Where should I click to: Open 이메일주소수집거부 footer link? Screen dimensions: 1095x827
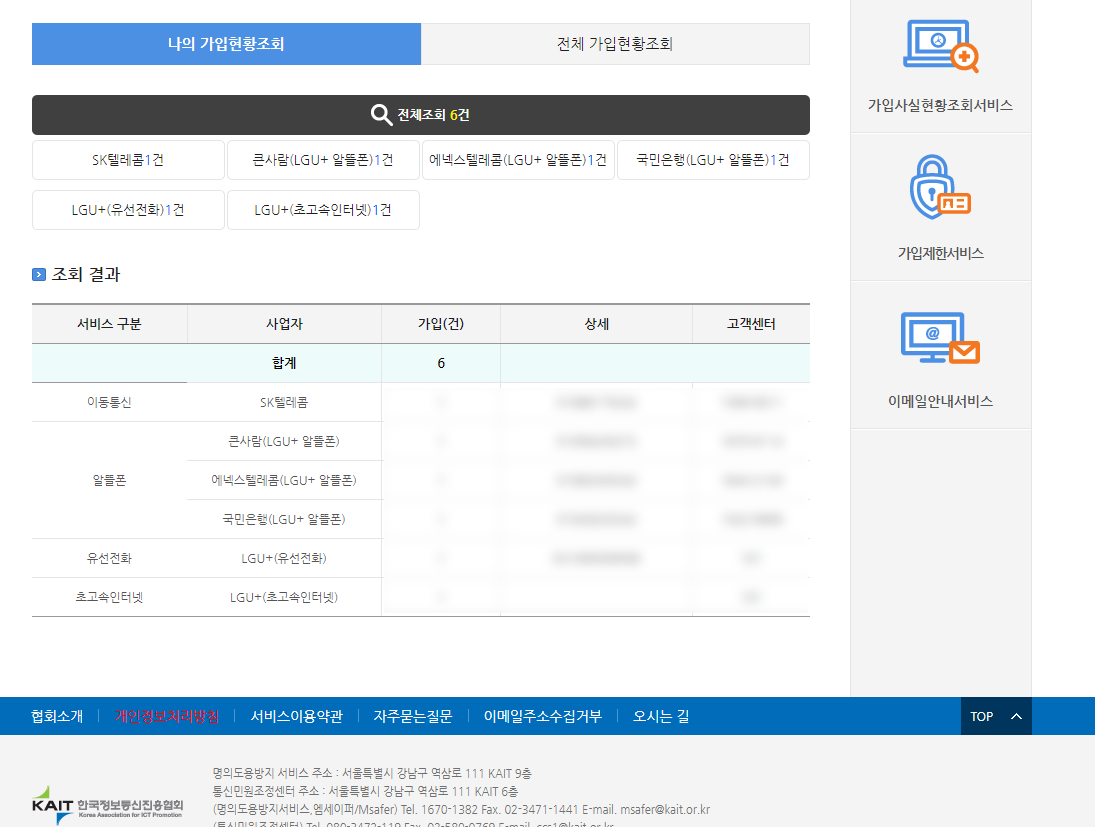pyautogui.click(x=543, y=716)
